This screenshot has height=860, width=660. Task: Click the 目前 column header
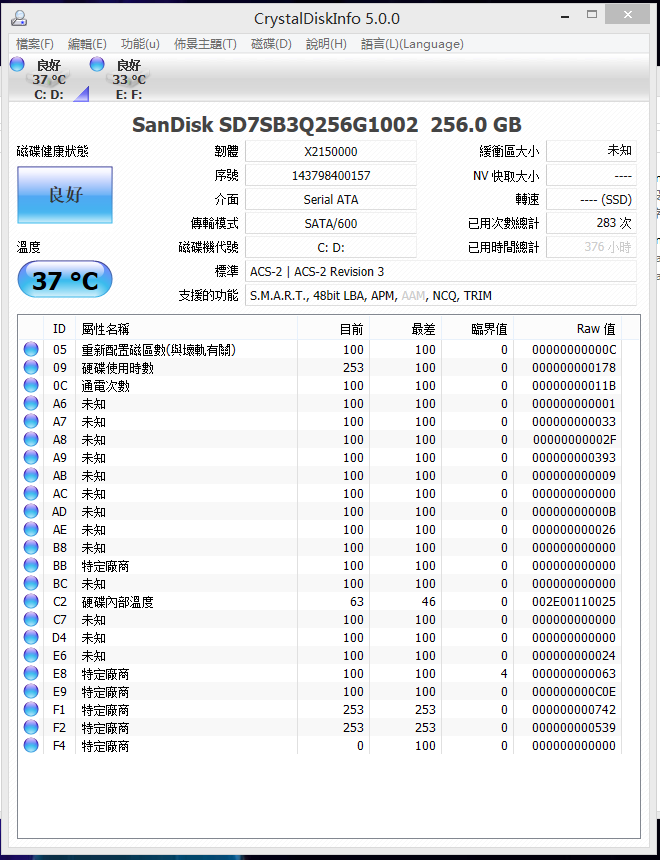(x=334, y=329)
